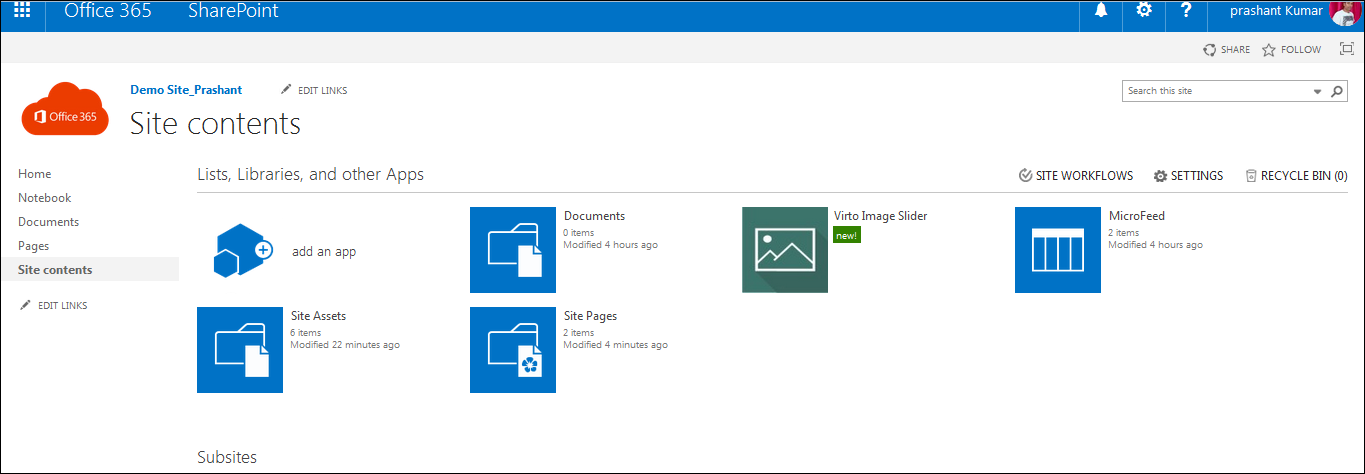Image resolution: width=1365 pixels, height=474 pixels.
Task: Click the search magnifier icon
Action: pyautogui.click(x=1338, y=91)
